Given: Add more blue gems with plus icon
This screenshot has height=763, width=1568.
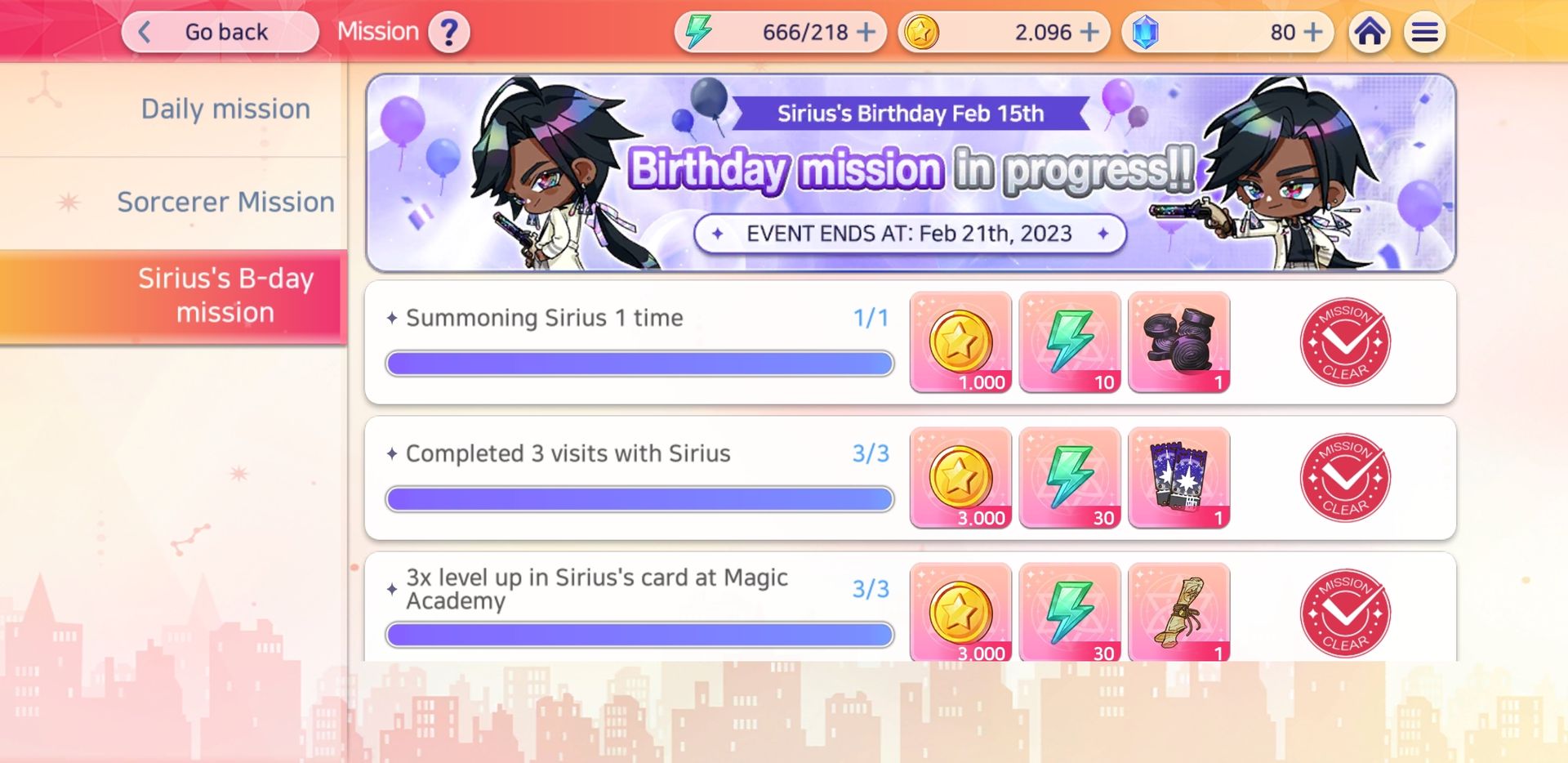Looking at the screenshot, I should point(1312,32).
